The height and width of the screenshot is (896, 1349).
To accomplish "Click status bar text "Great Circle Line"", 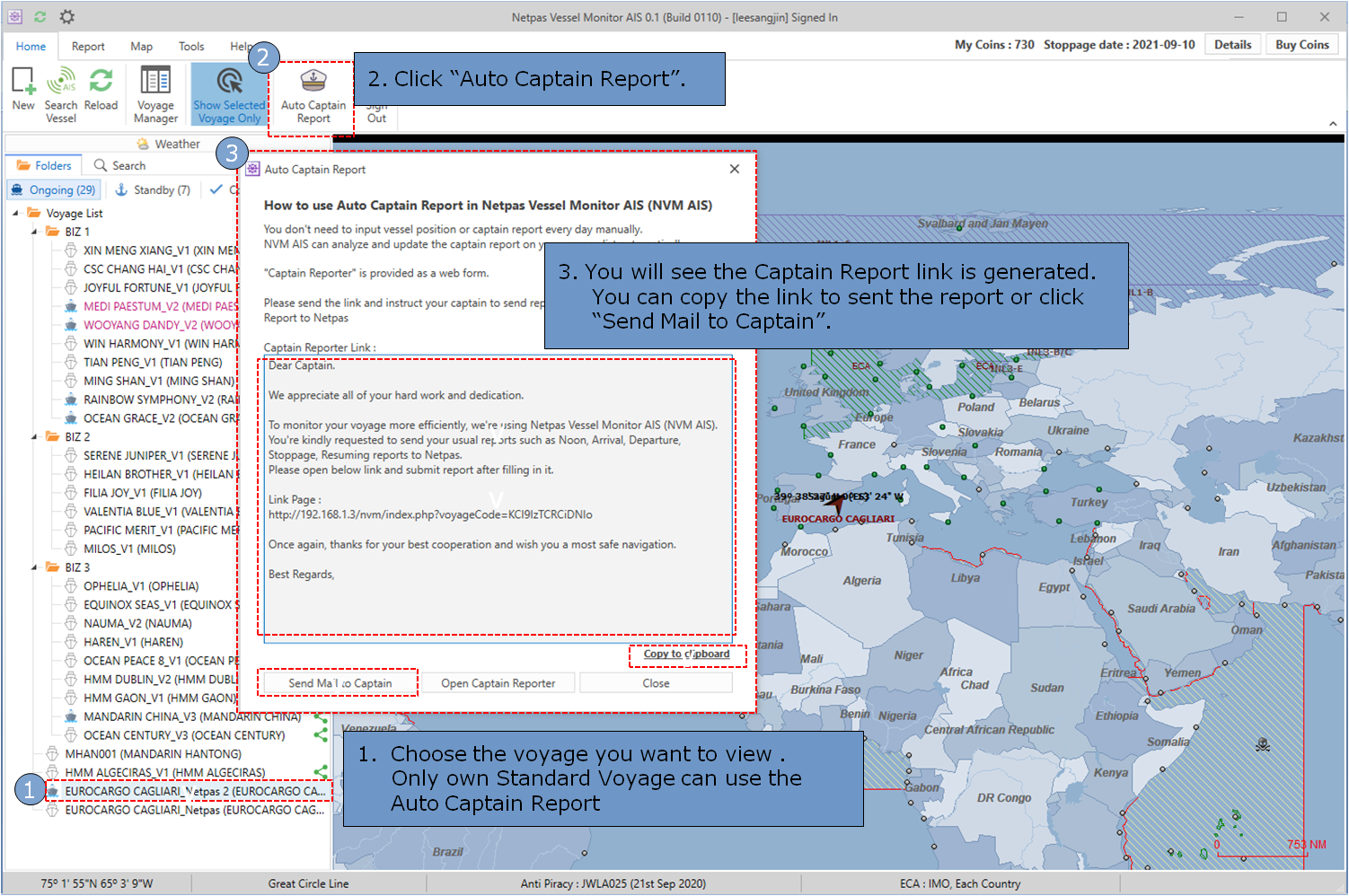I will 308,883.
